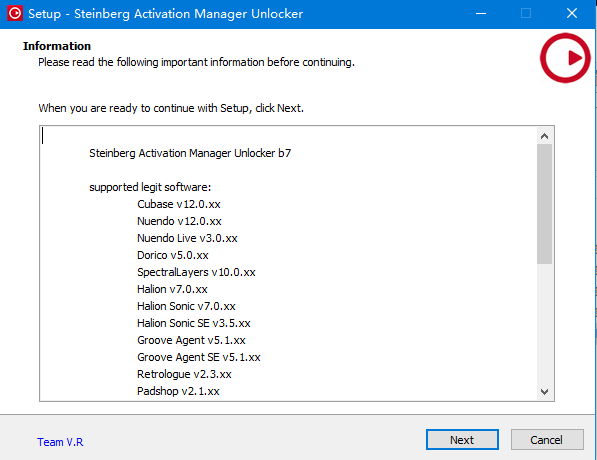This screenshot has width=597, height=460.
Task: Click the large red play-circle logo
Action: tap(565, 58)
